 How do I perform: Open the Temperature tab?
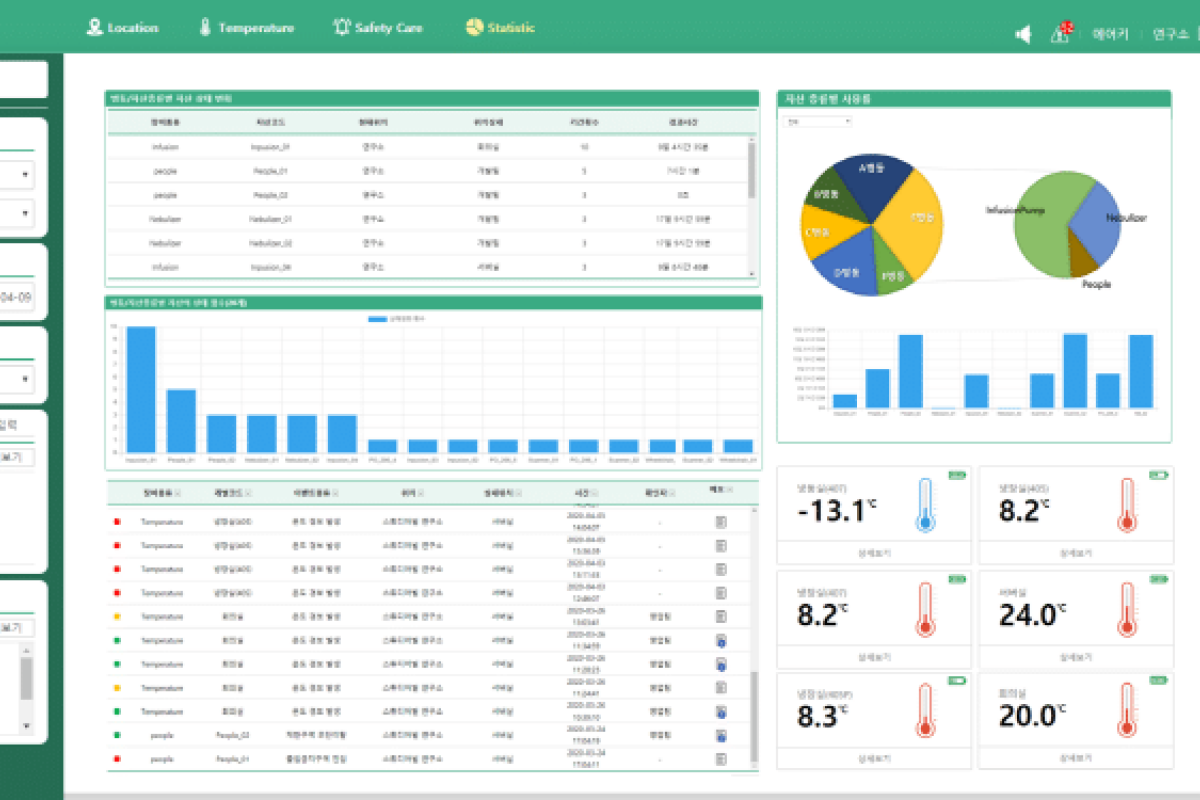(x=246, y=28)
